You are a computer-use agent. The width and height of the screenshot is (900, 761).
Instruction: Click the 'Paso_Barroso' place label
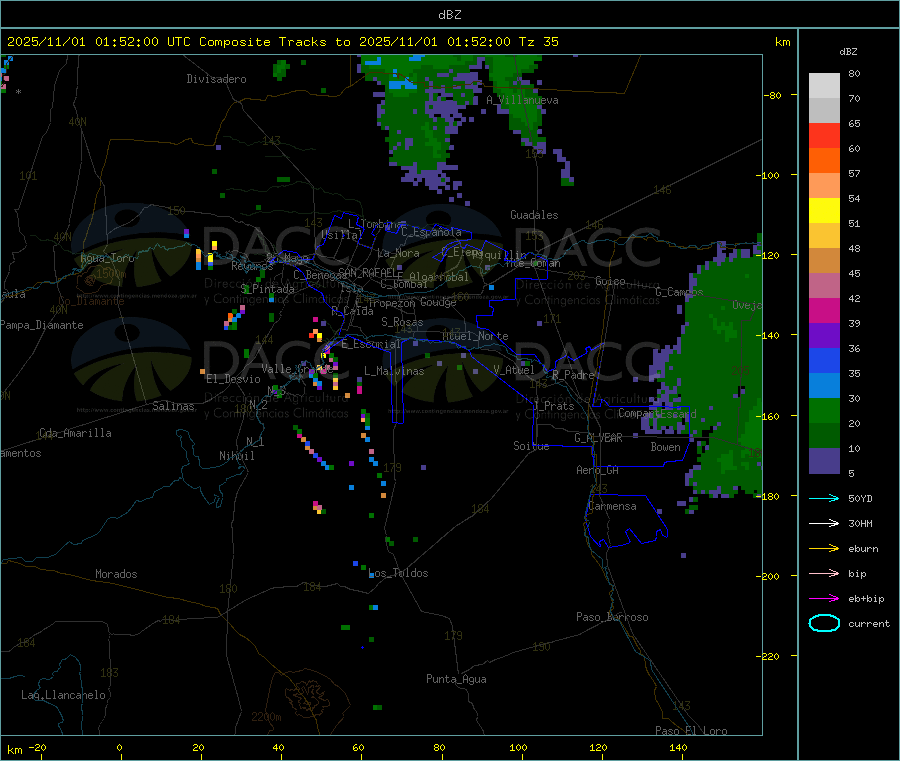tap(612, 617)
